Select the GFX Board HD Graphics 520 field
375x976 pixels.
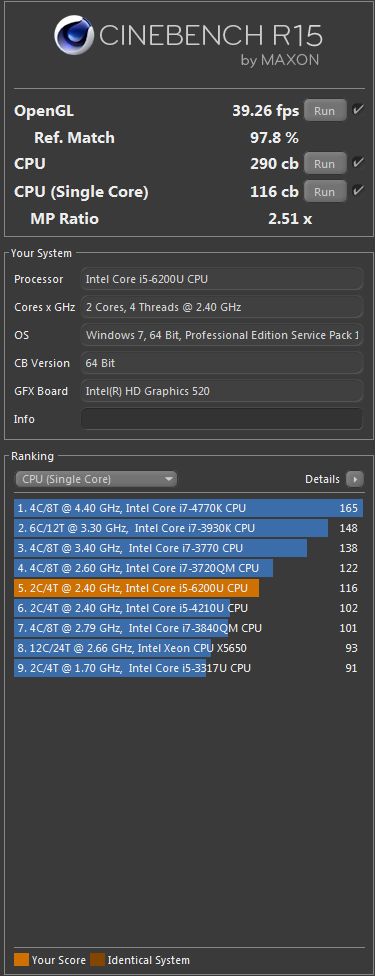(x=222, y=392)
